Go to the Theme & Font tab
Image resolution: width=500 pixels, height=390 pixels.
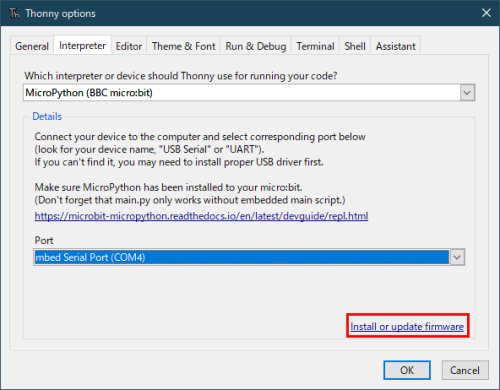click(x=184, y=46)
